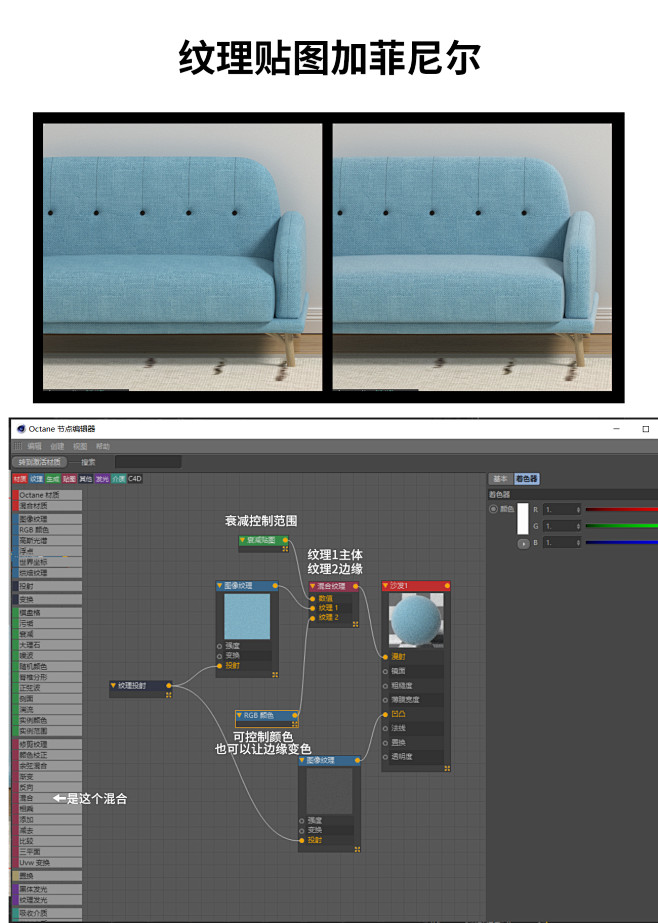This screenshot has width=658, height=923.
Task: Click the 粗糙度 input port on 沙发1 node
Action: click(x=386, y=686)
